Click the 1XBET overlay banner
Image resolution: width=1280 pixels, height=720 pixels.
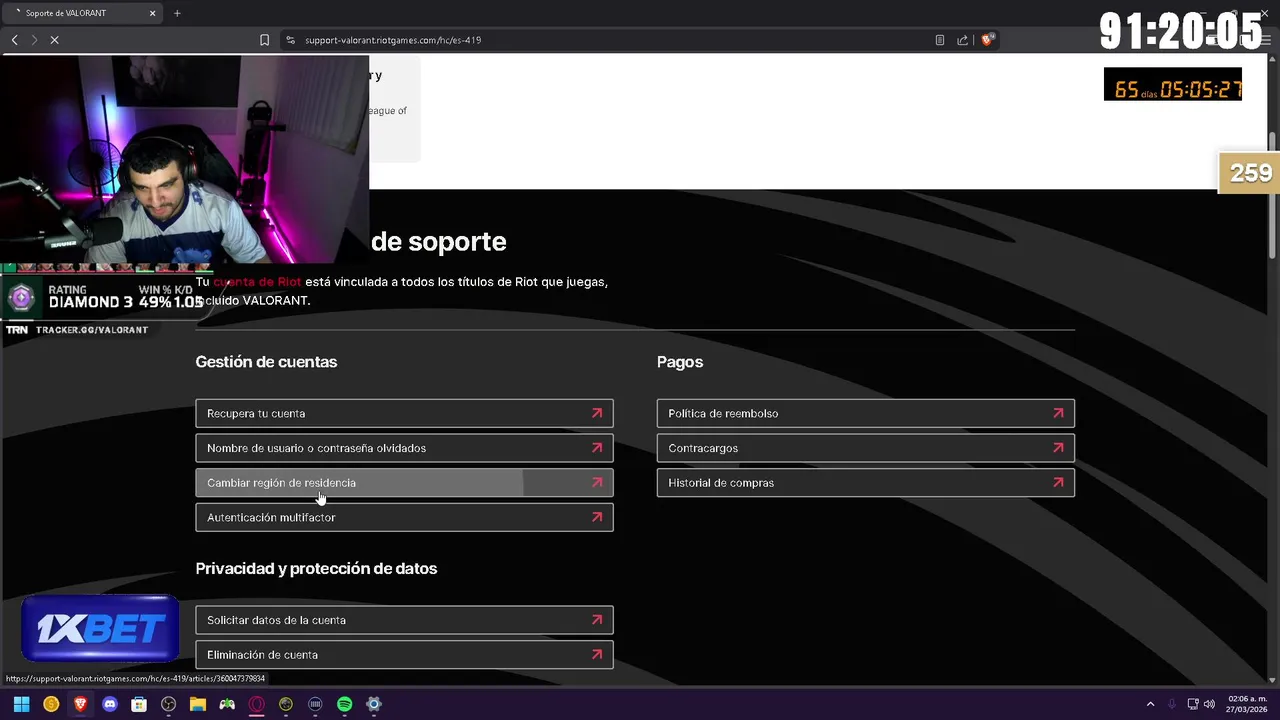pyautogui.click(x=100, y=628)
